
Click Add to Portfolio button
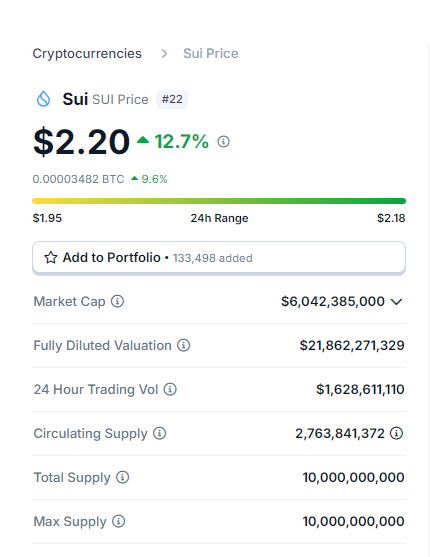pos(219,258)
